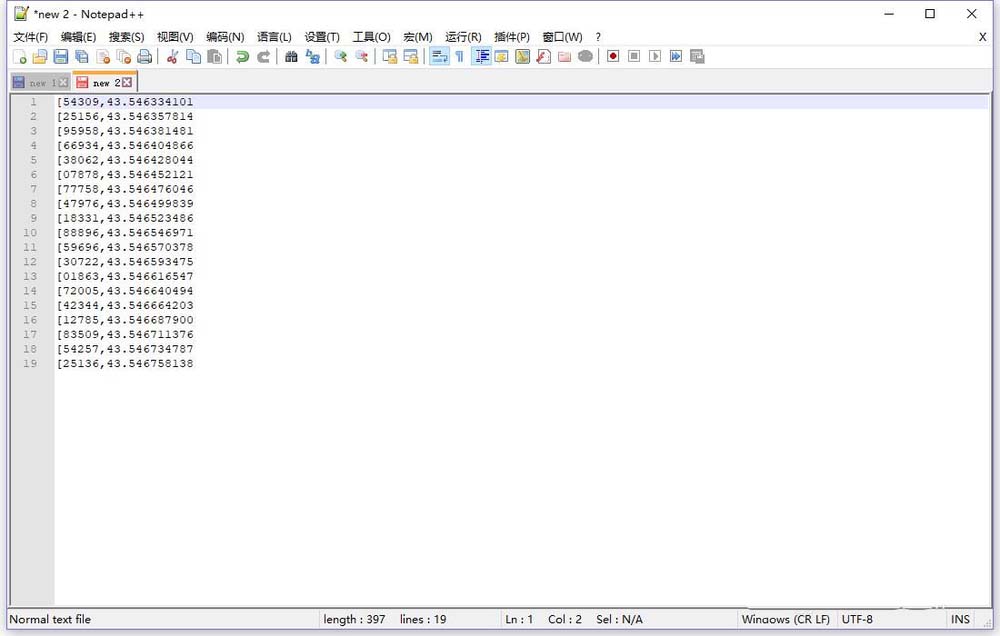This screenshot has width=1000, height=636.
Task: Click Save Recorded Macro toolbar icon
Action: (697, 57)
